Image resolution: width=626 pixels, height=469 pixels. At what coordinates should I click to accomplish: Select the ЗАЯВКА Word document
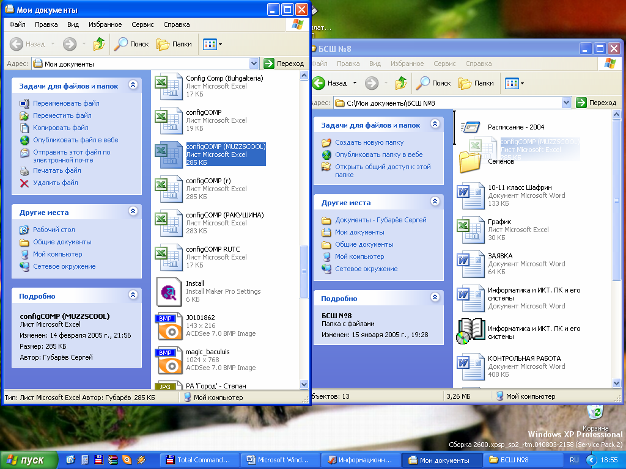click(x=470, y=263)
